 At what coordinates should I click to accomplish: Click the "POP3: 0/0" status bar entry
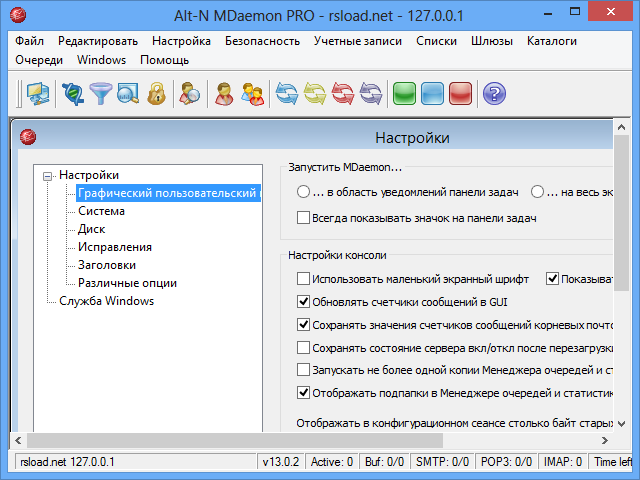pos(507,462)
